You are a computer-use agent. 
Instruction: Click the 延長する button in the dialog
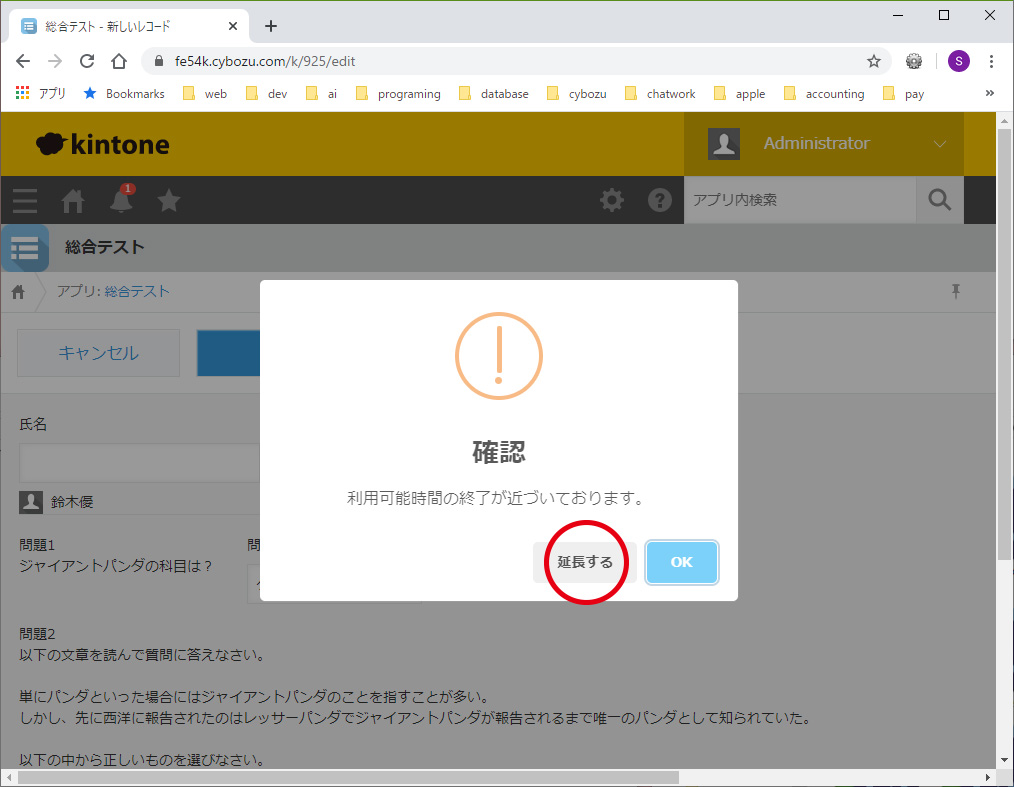pyautogui.click(x=585, y=562)
